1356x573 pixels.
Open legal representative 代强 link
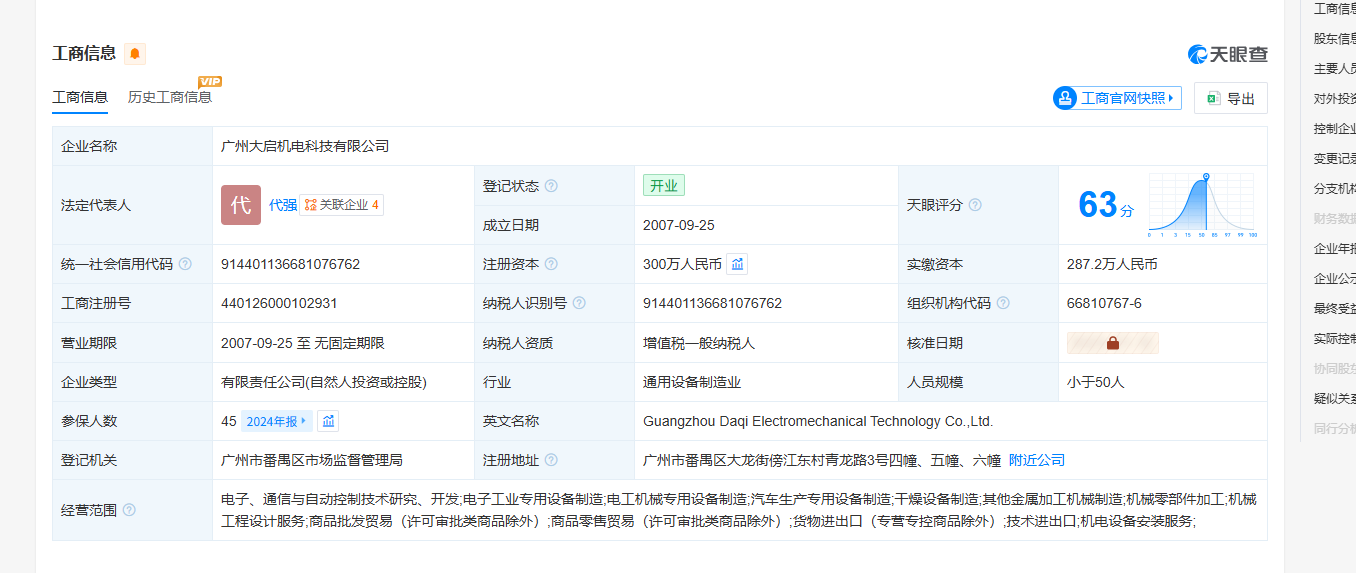(283, 205)
